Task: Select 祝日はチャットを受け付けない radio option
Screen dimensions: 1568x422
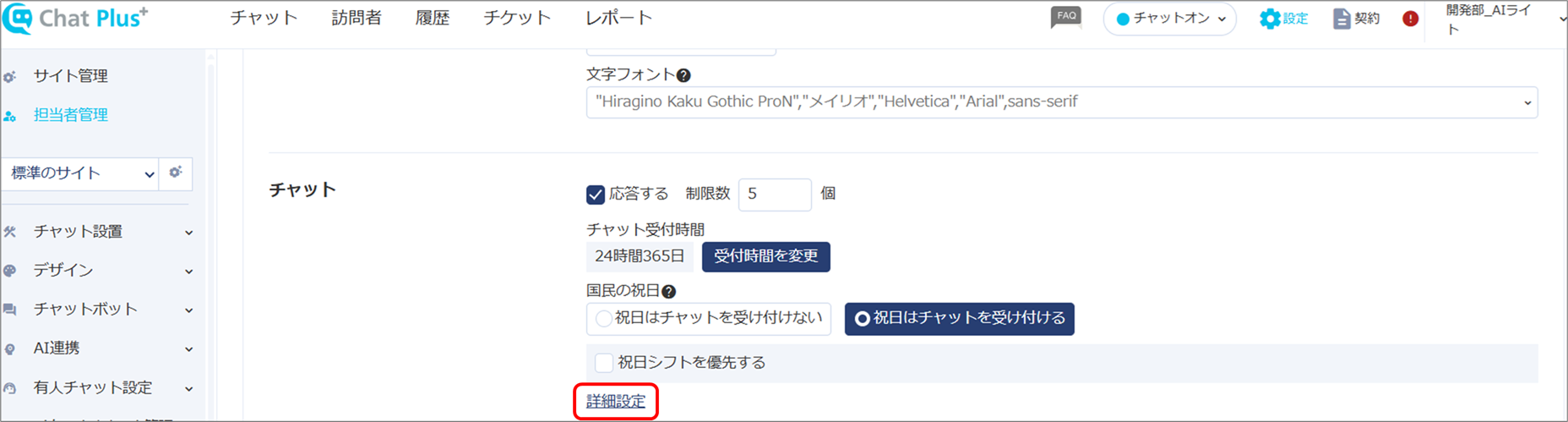Action: click(709, 319)
